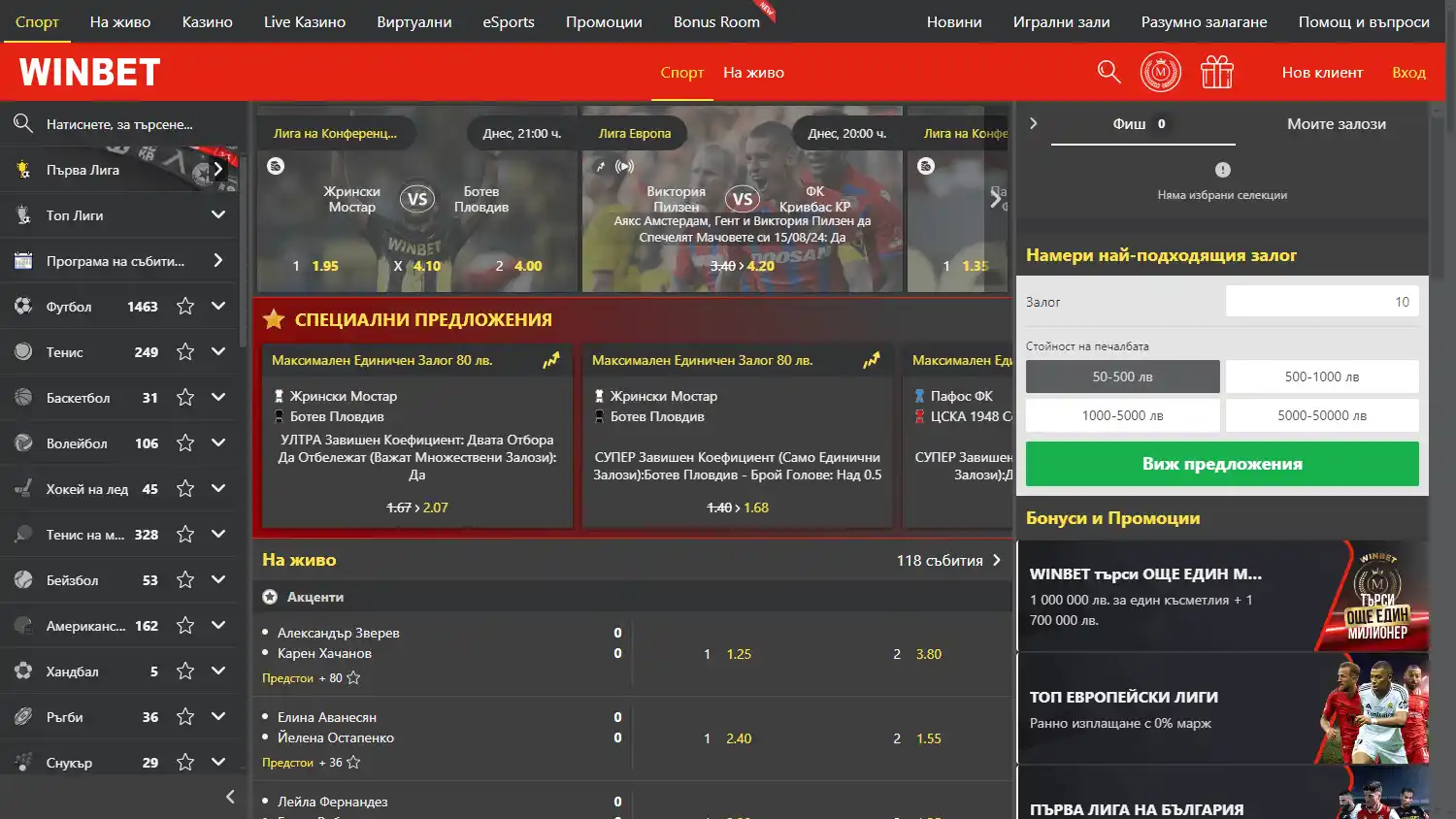The image size is (1456, 819).
Task: Open the live stream icon on Viktoria Plzen card
Action: click(625, 166)
